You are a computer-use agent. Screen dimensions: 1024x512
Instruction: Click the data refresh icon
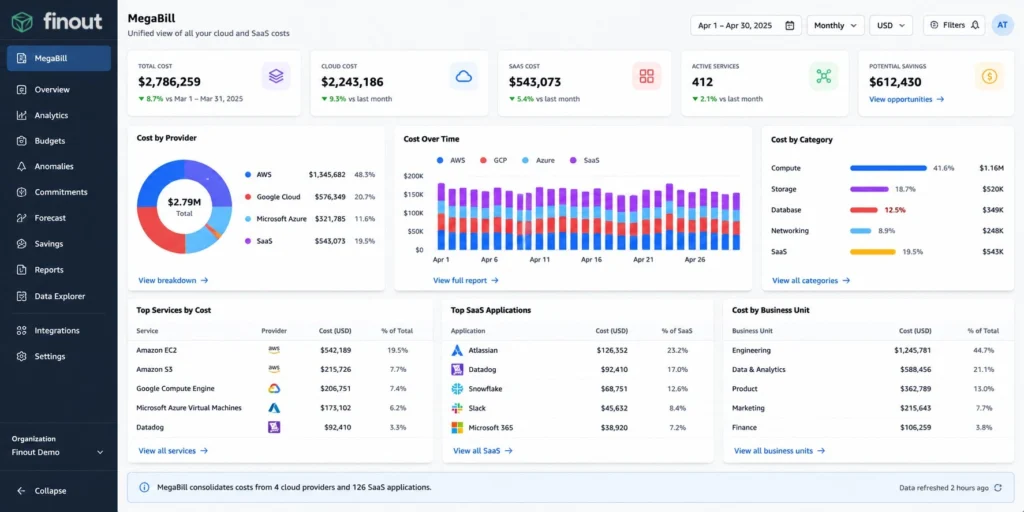997,487
